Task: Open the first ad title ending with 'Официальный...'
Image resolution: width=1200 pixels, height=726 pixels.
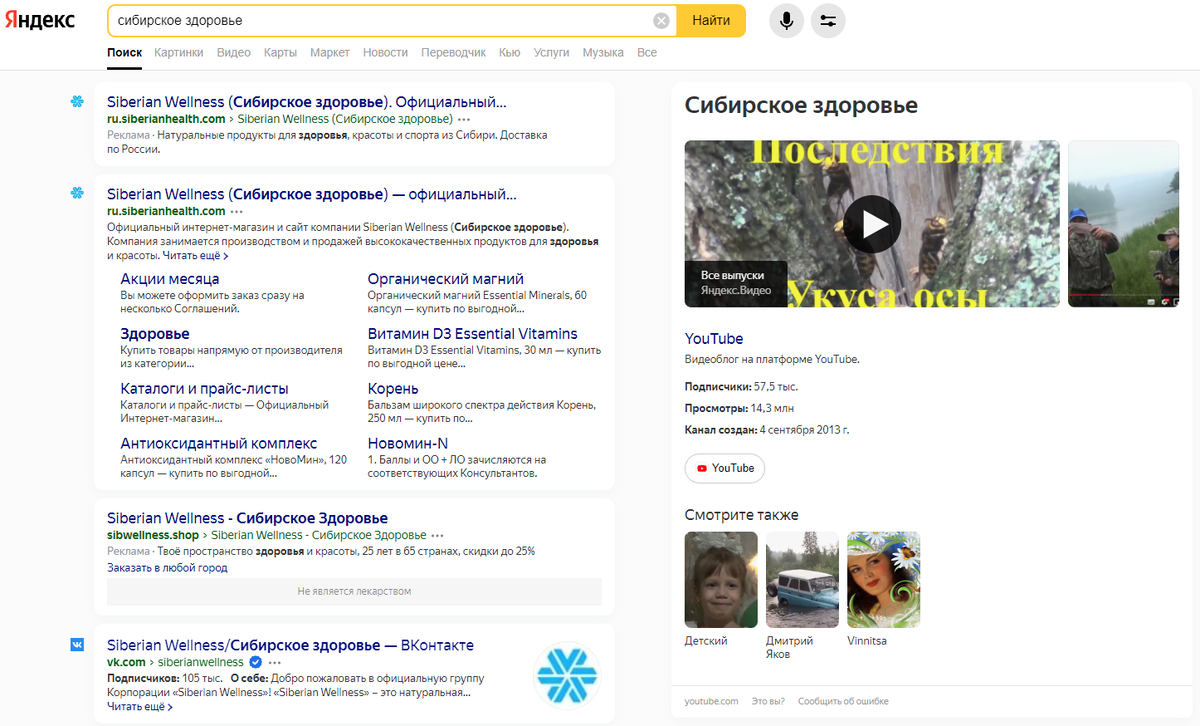Action: coord(307,102)
